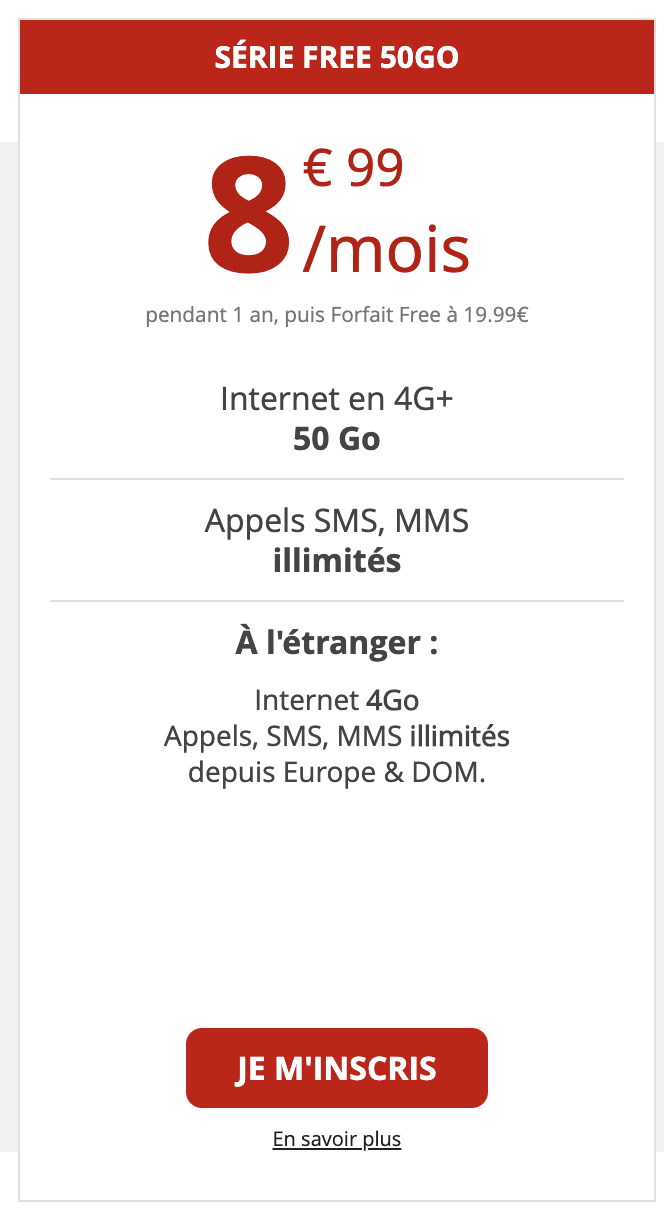Click the 'depuis Europe & DOM.' text
The width and height of the screenshot is (664, 1224).
(336, 773)
